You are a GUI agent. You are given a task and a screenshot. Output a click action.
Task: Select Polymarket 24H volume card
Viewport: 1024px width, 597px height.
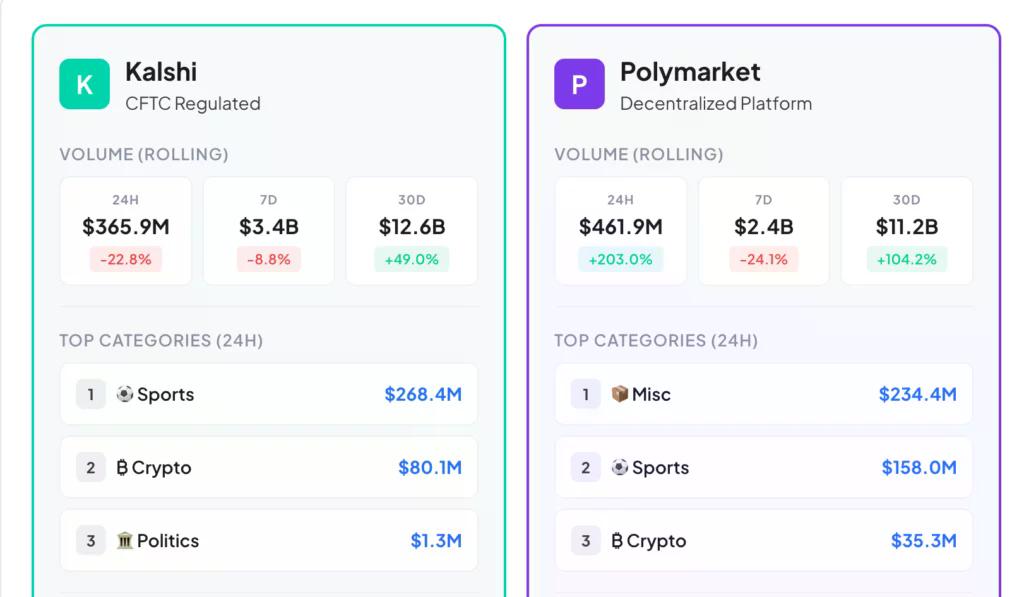[620, 231]
